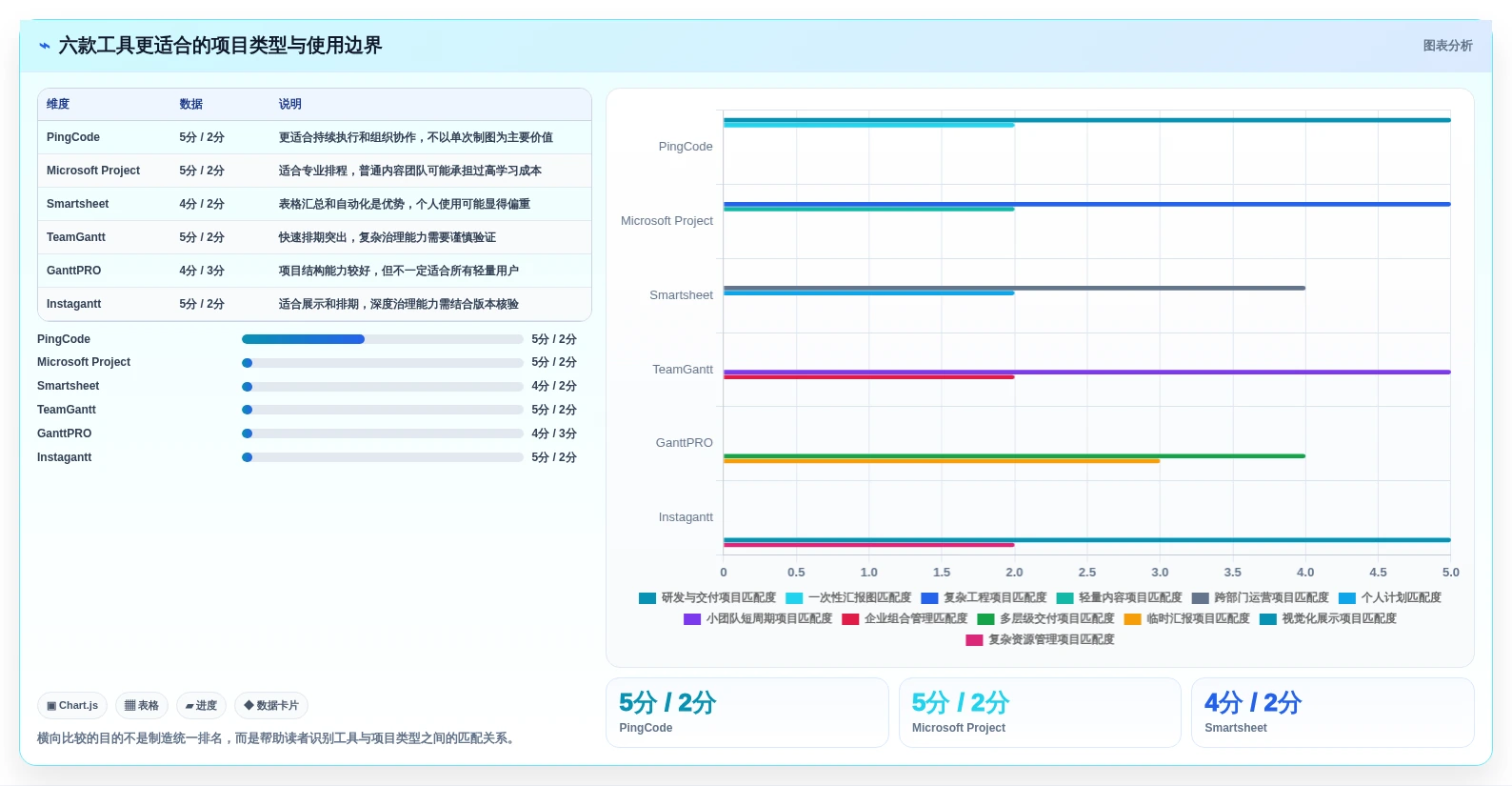Select the 数据 table column header
Image resolution: width=1512 pixels, height=786 pixels.
coord(191,105)
